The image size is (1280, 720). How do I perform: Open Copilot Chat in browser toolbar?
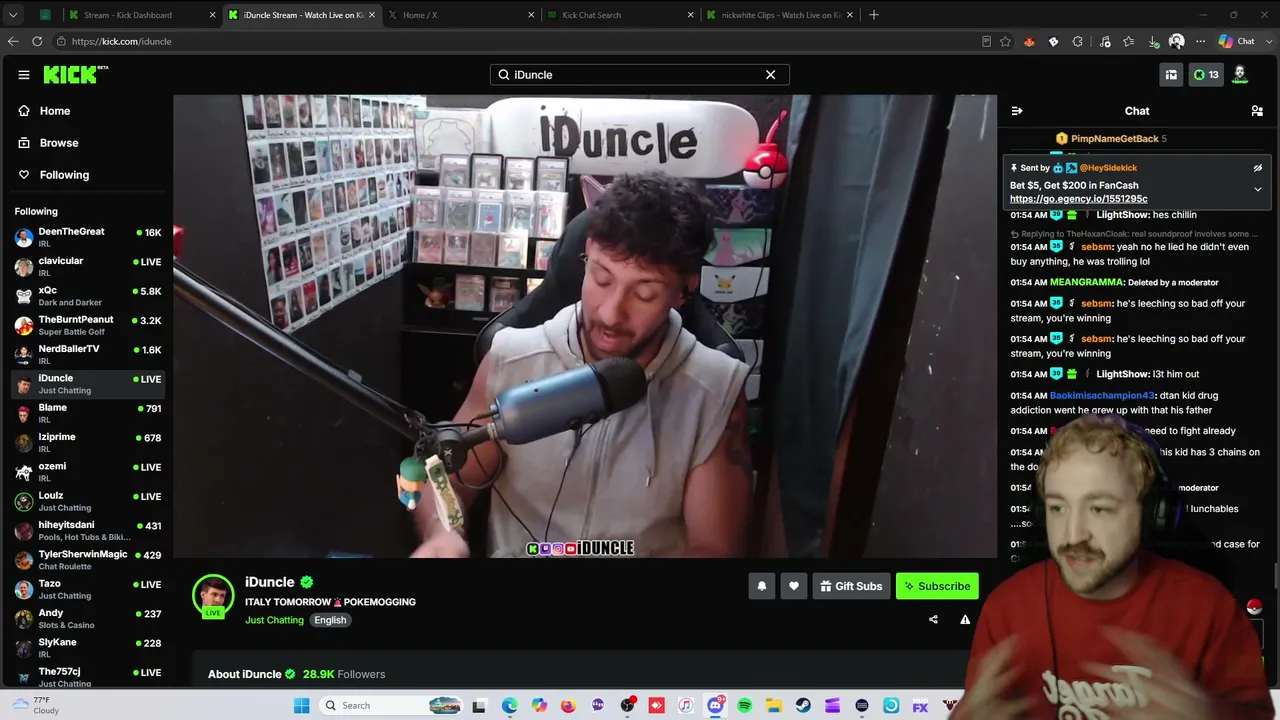click(x=1237, y=42)
